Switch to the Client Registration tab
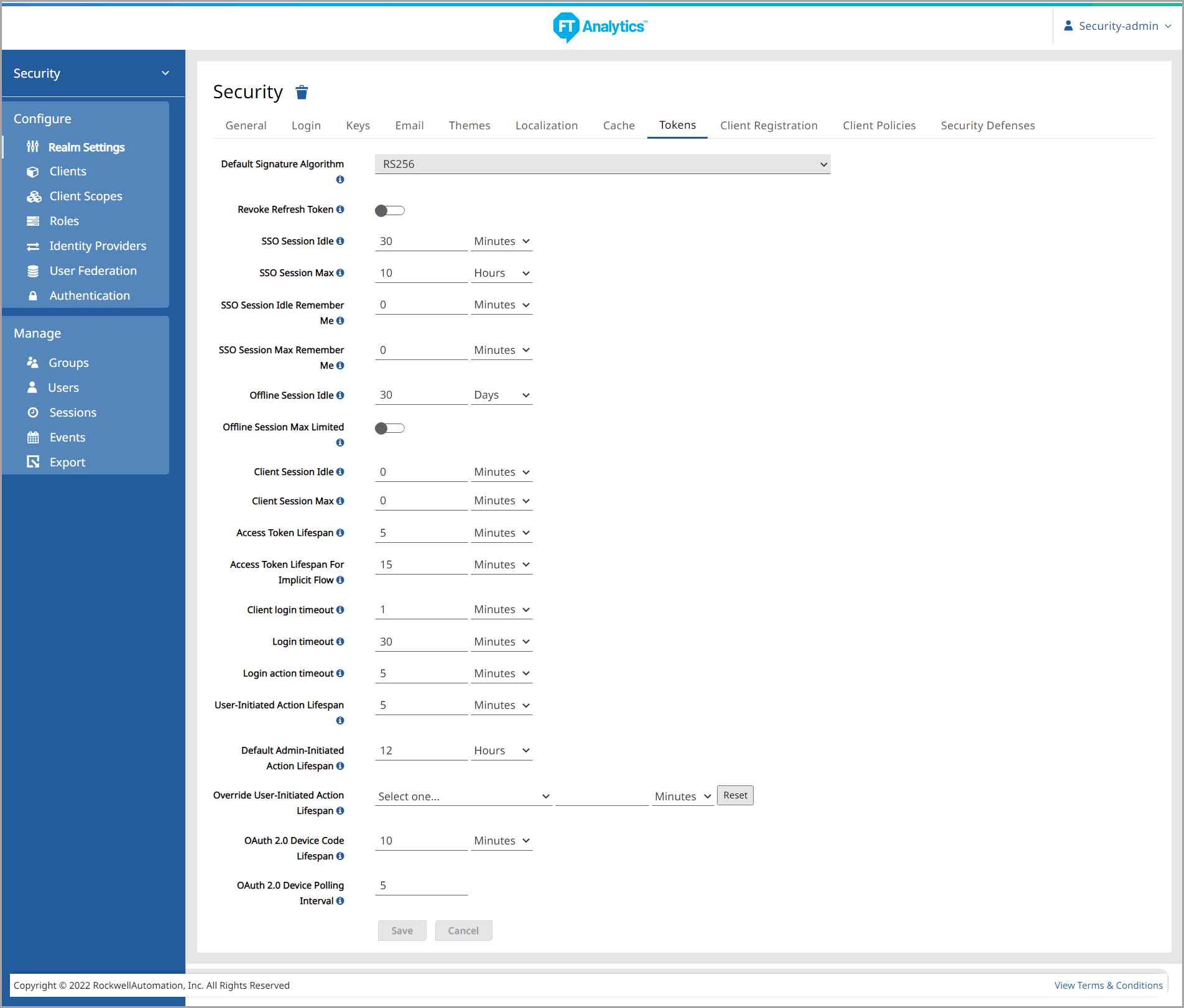The image size is (1184, 1008). tap(769, 126)
